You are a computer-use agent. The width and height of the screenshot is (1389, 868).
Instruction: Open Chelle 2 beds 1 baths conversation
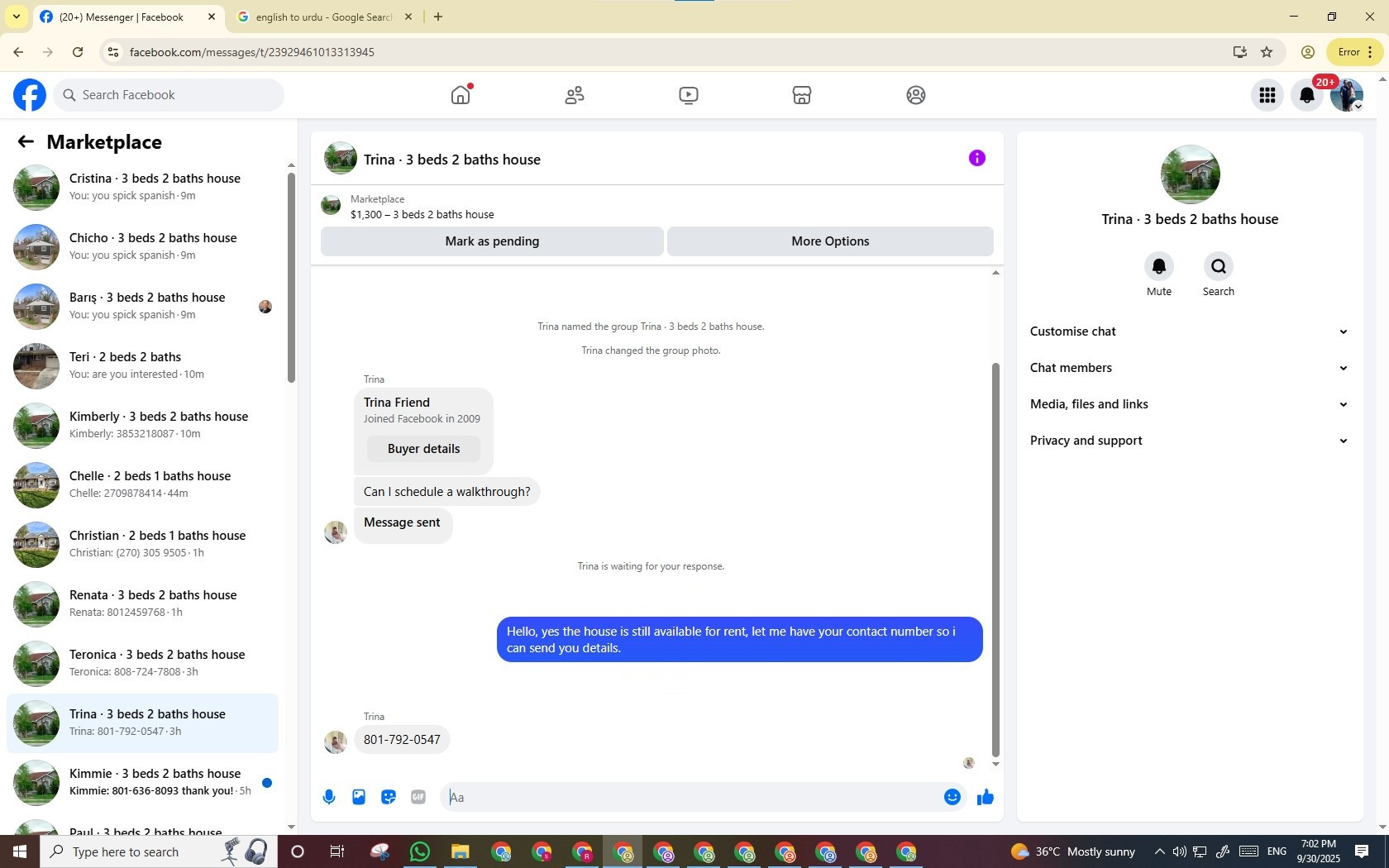[x=142, y=484]
